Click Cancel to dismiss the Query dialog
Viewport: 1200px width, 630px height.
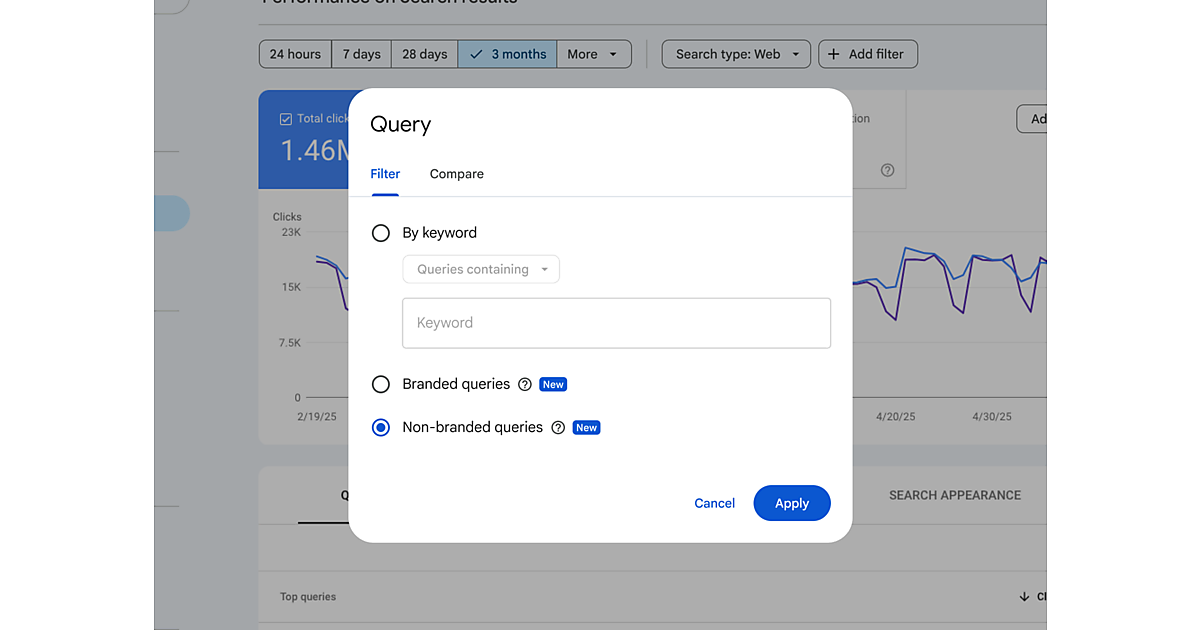click(x=714, y=504)
